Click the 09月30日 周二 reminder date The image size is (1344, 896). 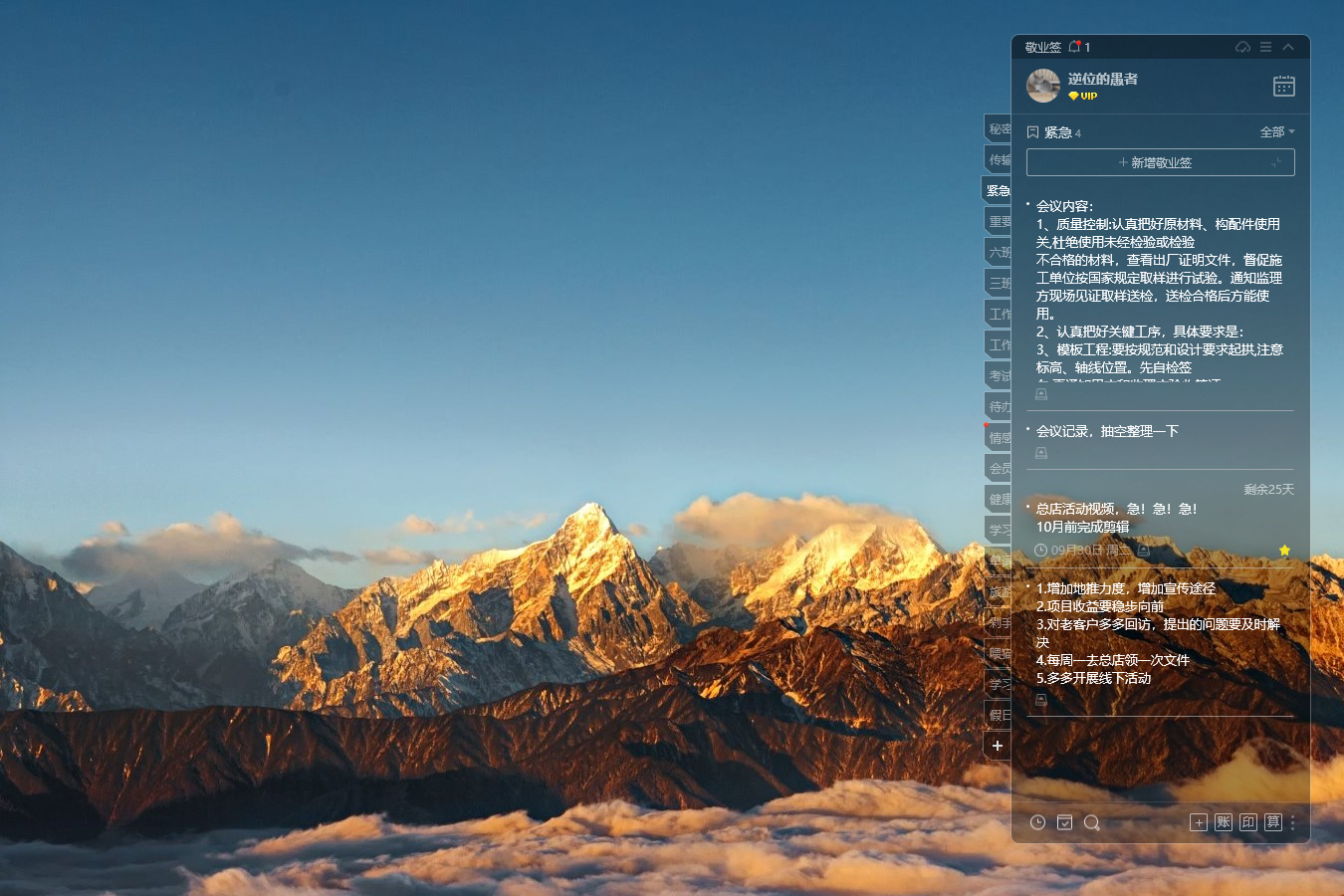coord(1091,551)
